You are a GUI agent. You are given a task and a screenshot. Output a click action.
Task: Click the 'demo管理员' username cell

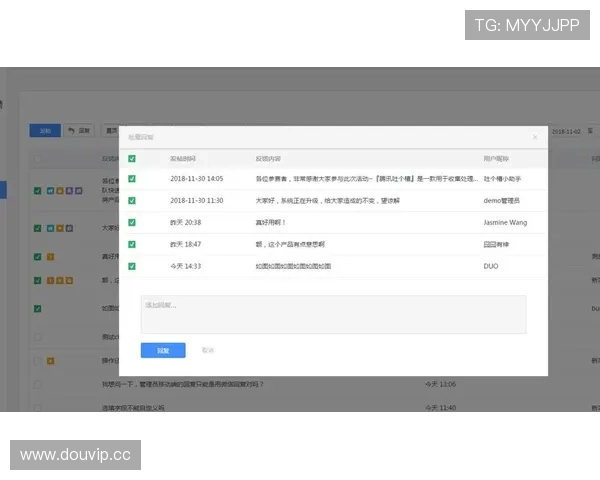click(501, 201)
